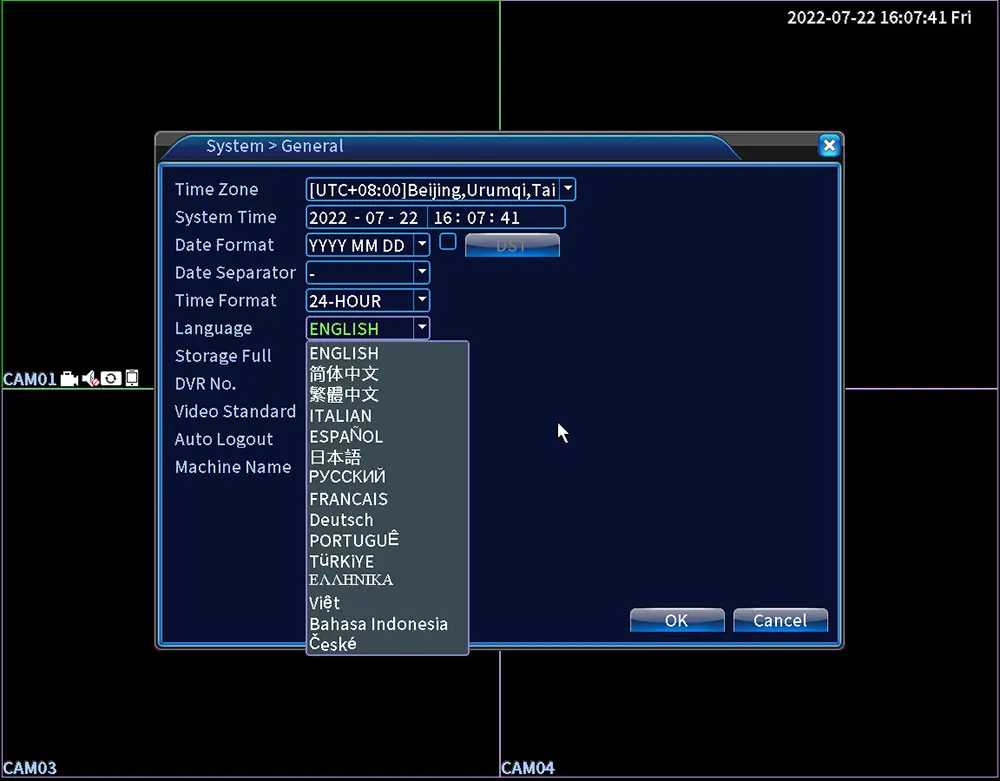Enable the DST checkbox

point(448,242)
